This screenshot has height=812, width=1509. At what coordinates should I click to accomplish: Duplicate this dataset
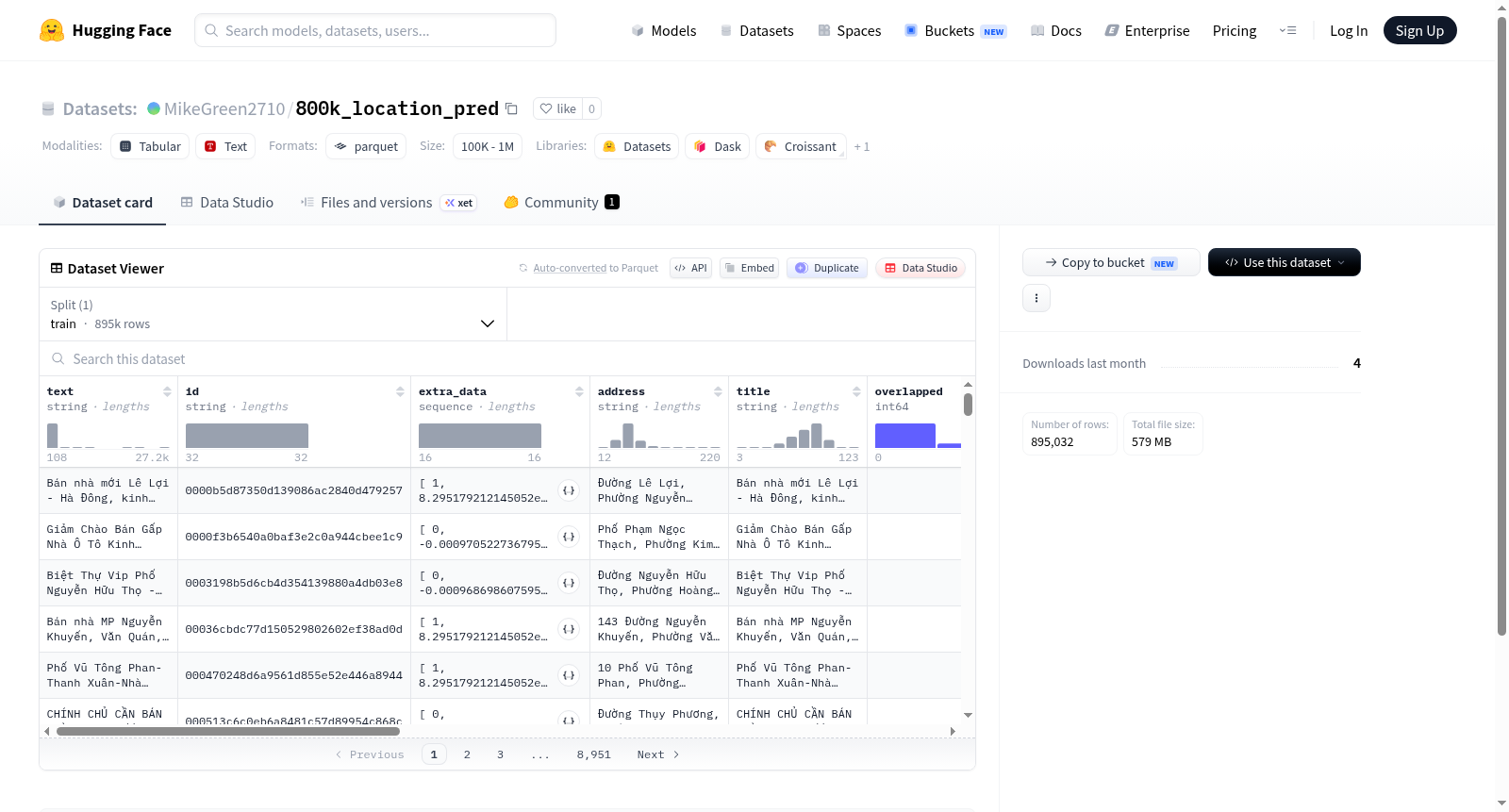click(x=827, y=268)
